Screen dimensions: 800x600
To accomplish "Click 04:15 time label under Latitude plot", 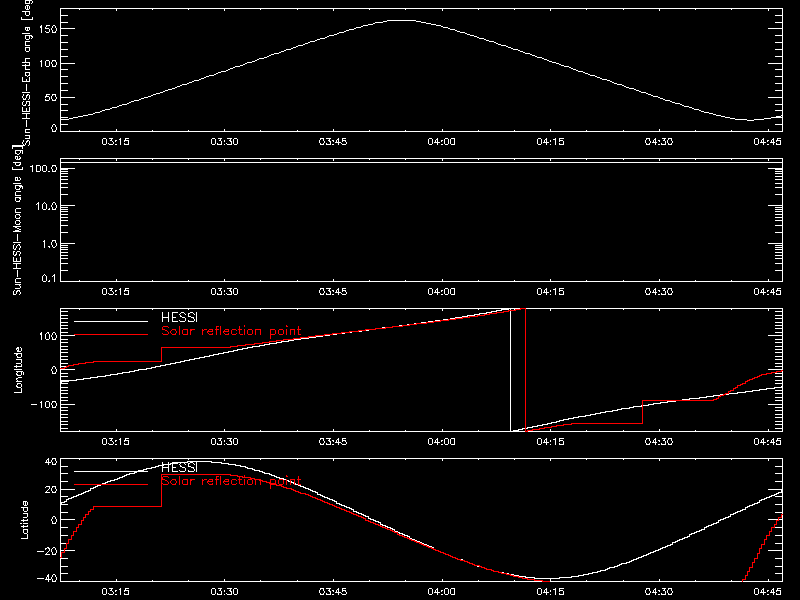I will (550, 592).
